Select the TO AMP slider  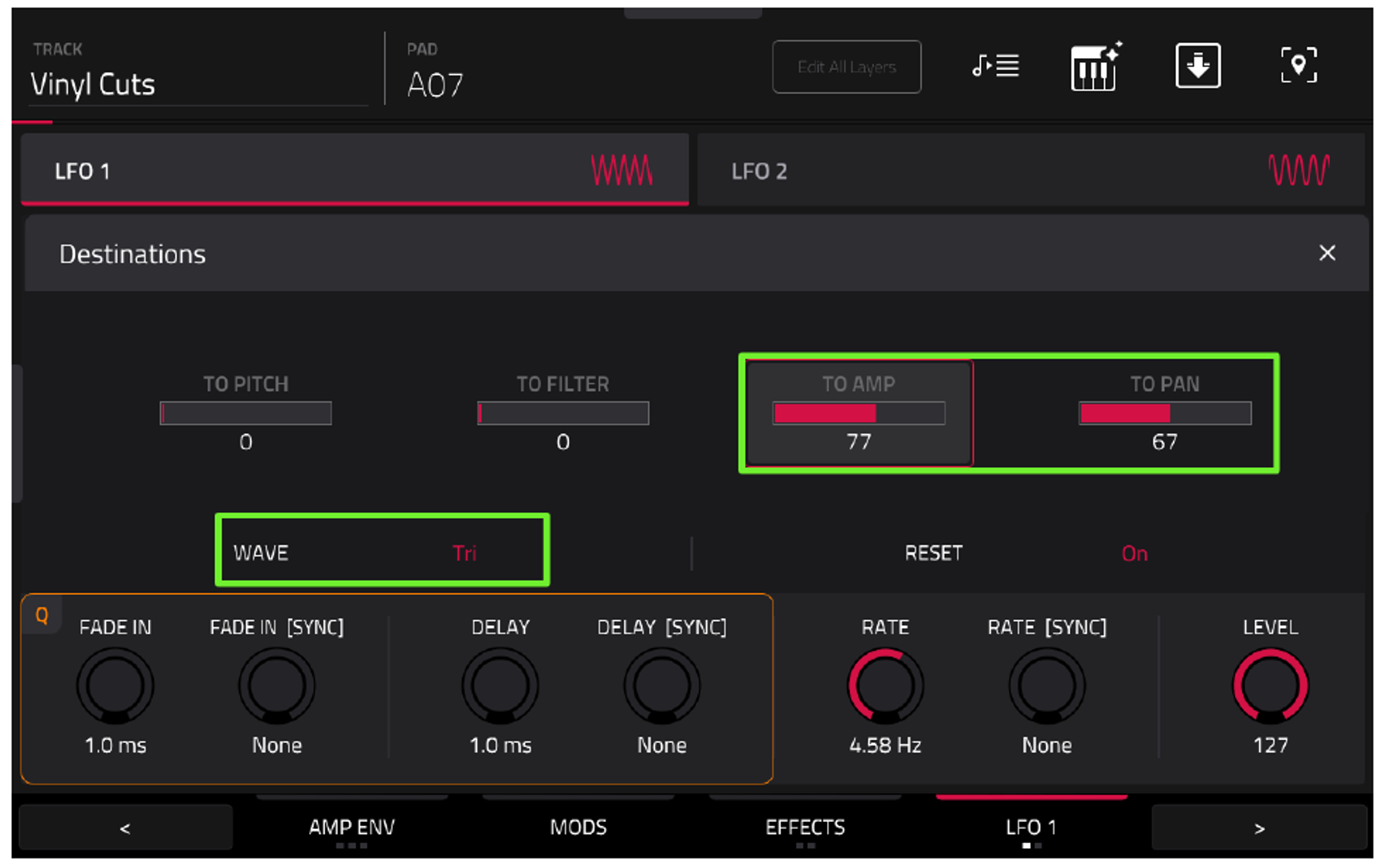click(x=859, y=413)
